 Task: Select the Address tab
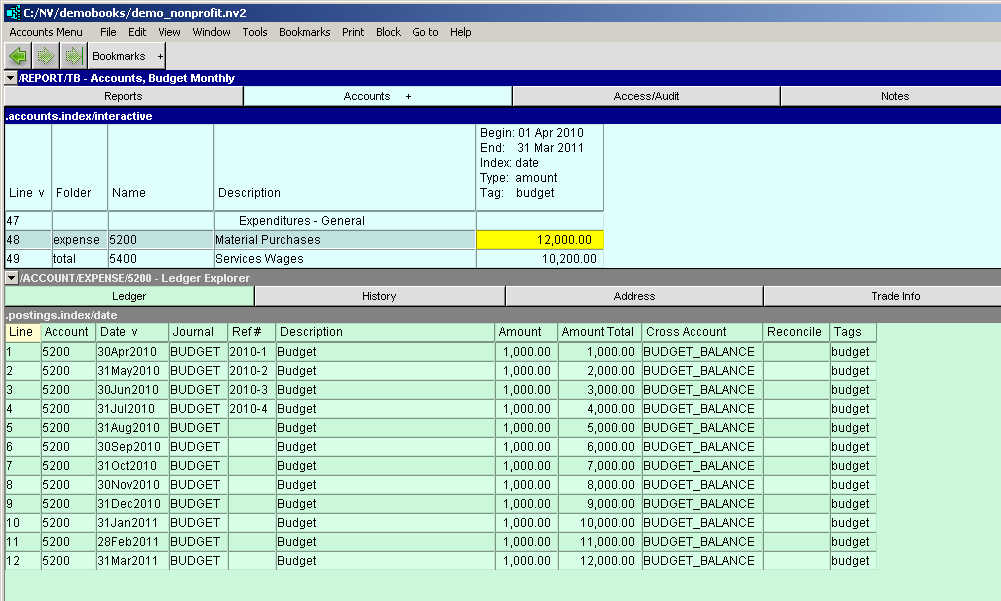(634, 296)
